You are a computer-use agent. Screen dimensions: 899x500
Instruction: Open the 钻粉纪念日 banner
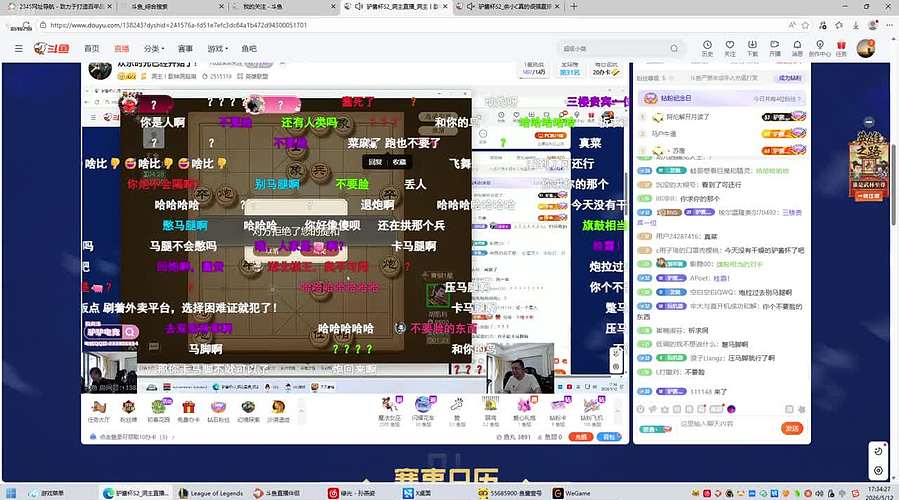[x=721, y=99]
